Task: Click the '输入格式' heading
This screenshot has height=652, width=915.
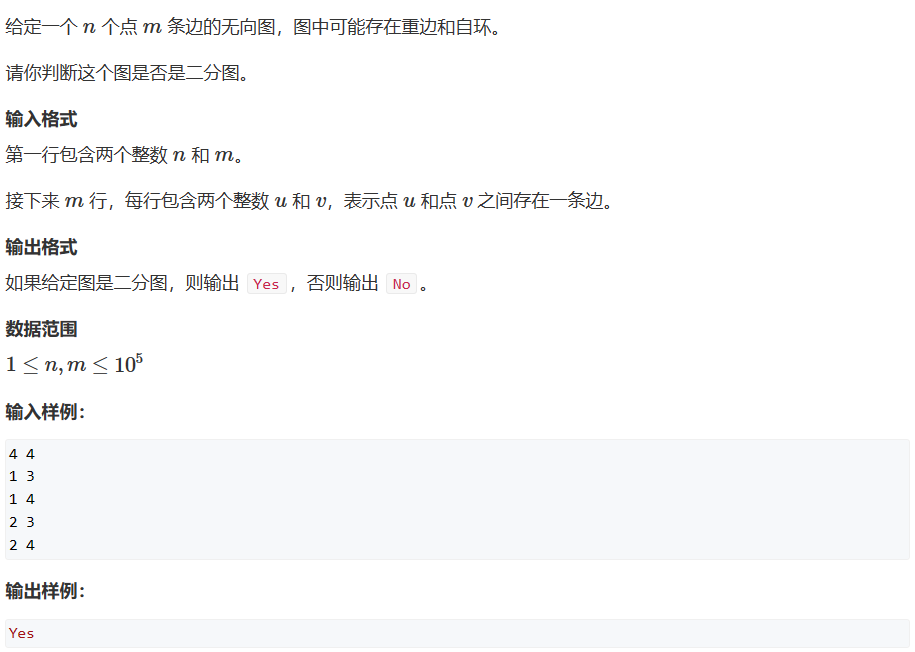Action: tap(41, 120)
